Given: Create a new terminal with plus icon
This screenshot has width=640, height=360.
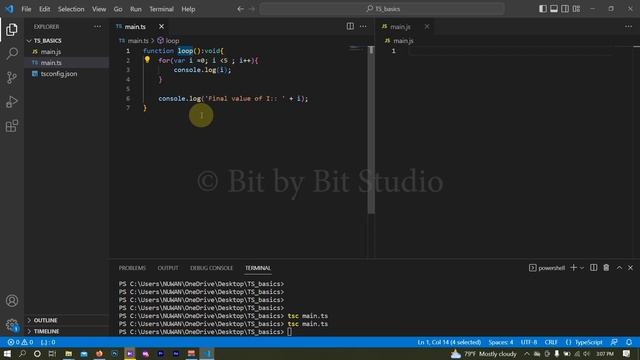Looking at the screenshot, I should (x=573, y=268).
